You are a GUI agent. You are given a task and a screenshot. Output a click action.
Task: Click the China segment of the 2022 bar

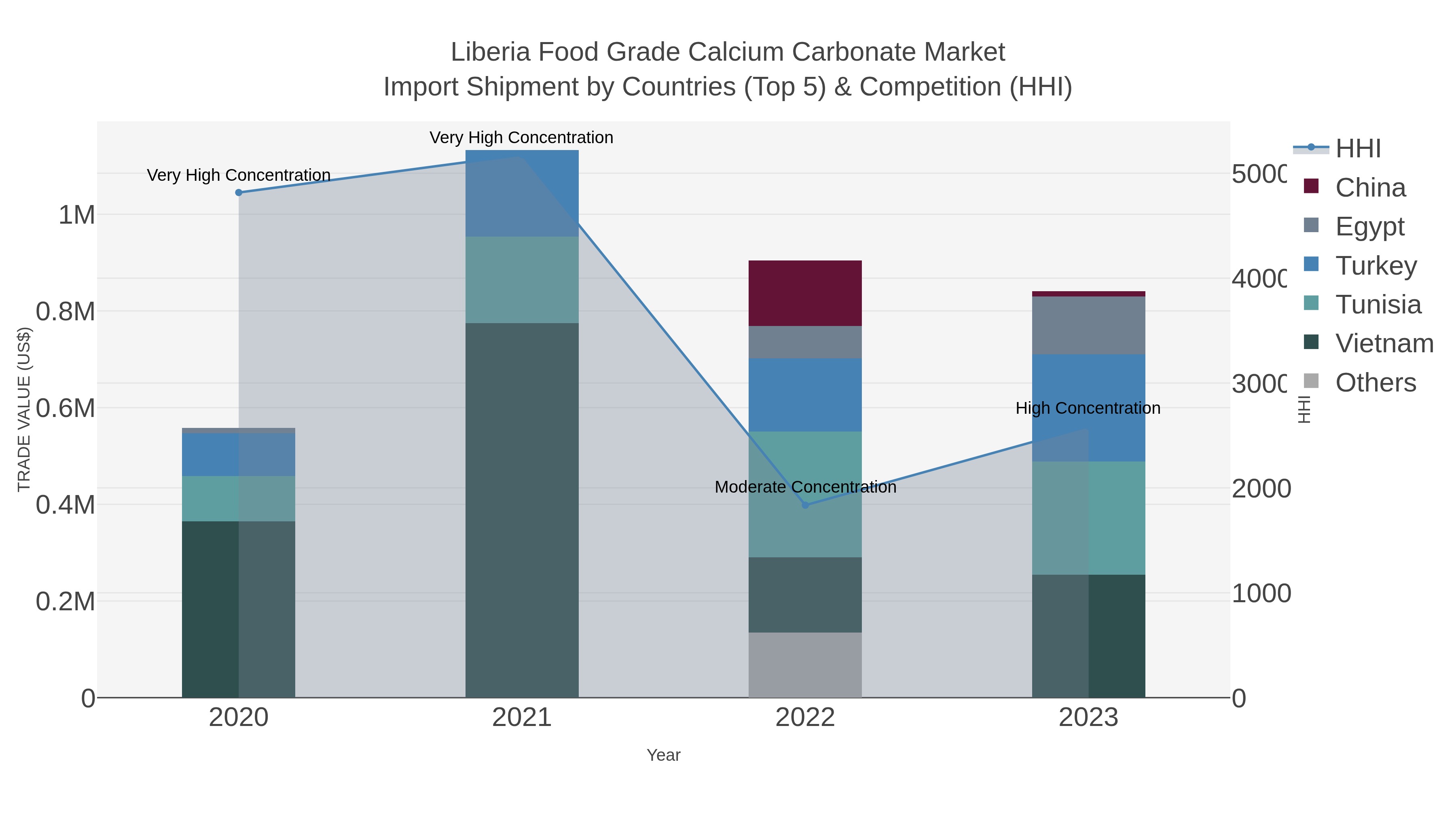point(805,293)
